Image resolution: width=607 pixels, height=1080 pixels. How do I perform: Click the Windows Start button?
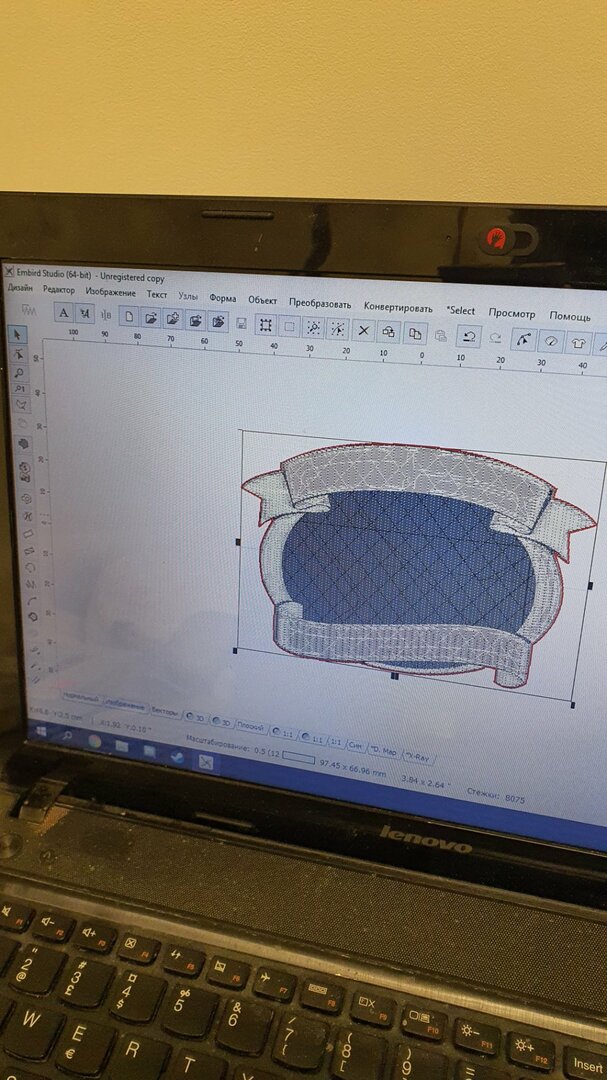pos(41,731)
